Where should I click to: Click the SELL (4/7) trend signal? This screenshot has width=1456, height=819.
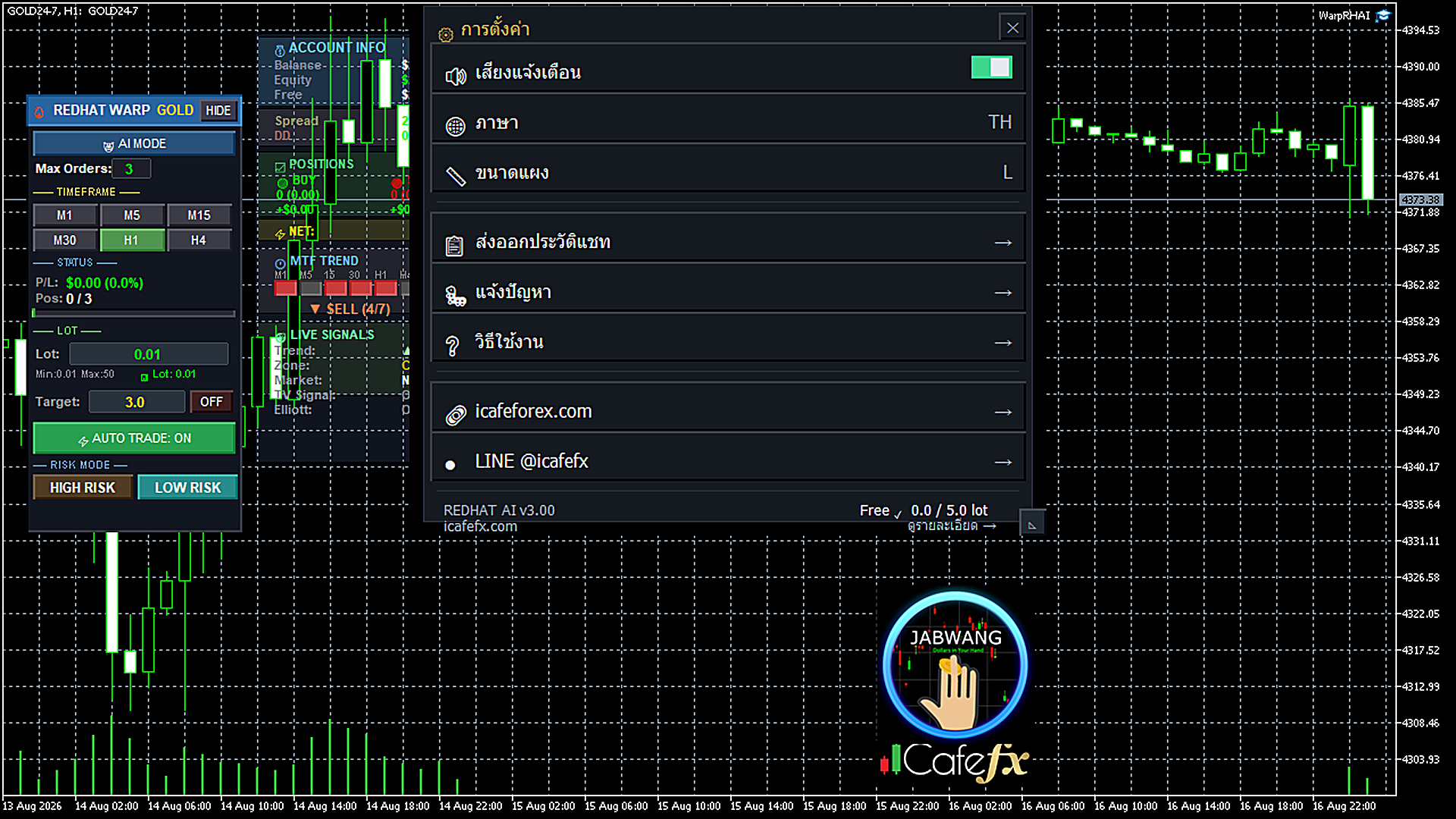point(350,309)
